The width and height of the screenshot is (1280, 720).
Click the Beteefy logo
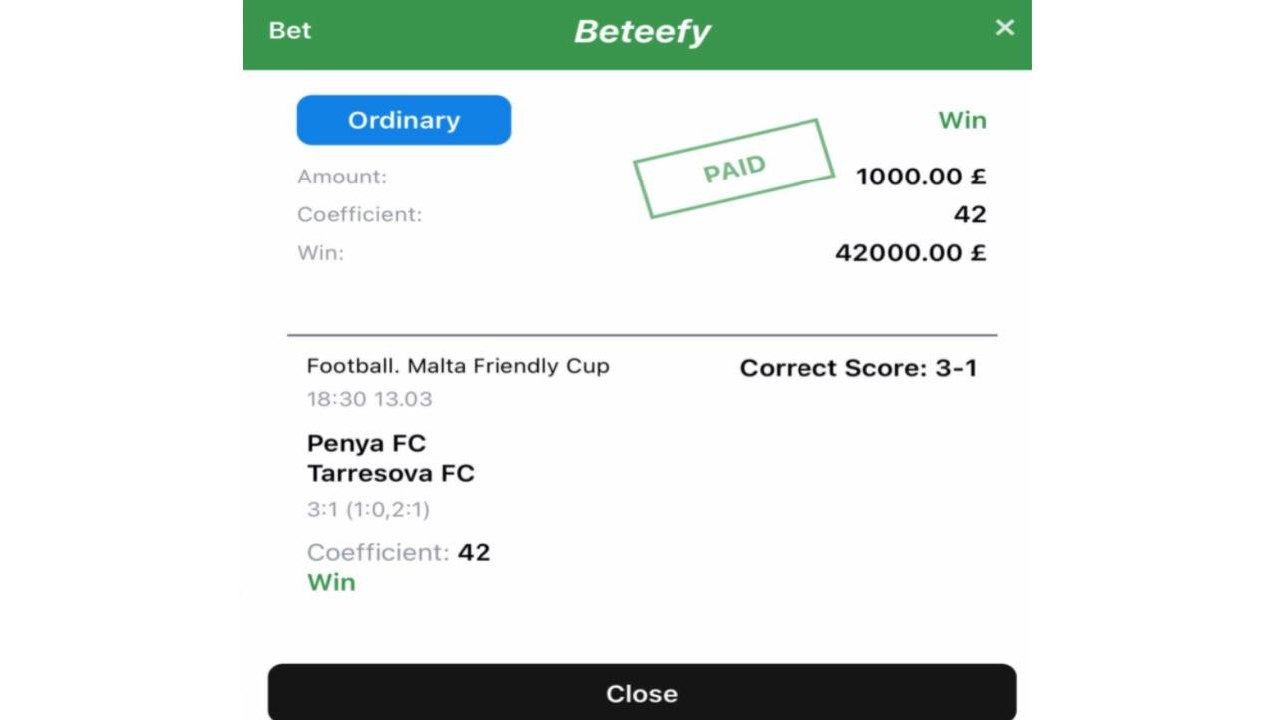(x=642, y=32)
